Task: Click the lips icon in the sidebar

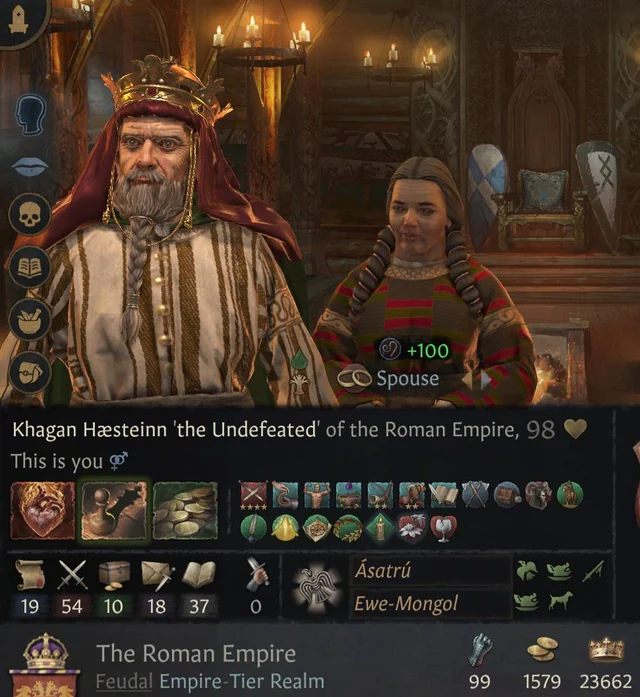Action: point(30,167)
